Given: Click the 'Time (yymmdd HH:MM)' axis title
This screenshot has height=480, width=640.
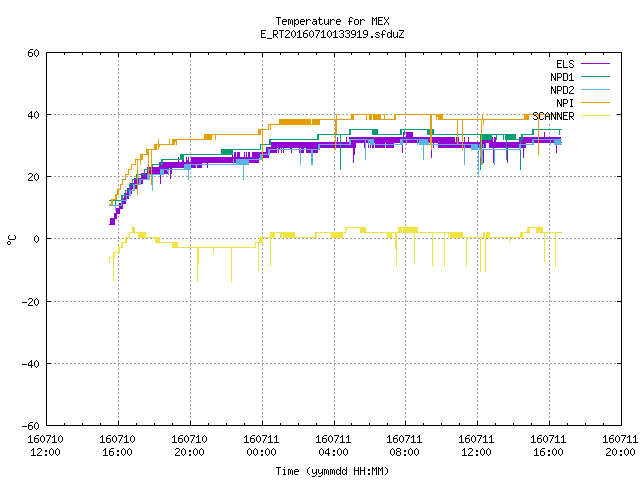Looking at the screenshot, I should pyautogui.click(x=332, y=471).
